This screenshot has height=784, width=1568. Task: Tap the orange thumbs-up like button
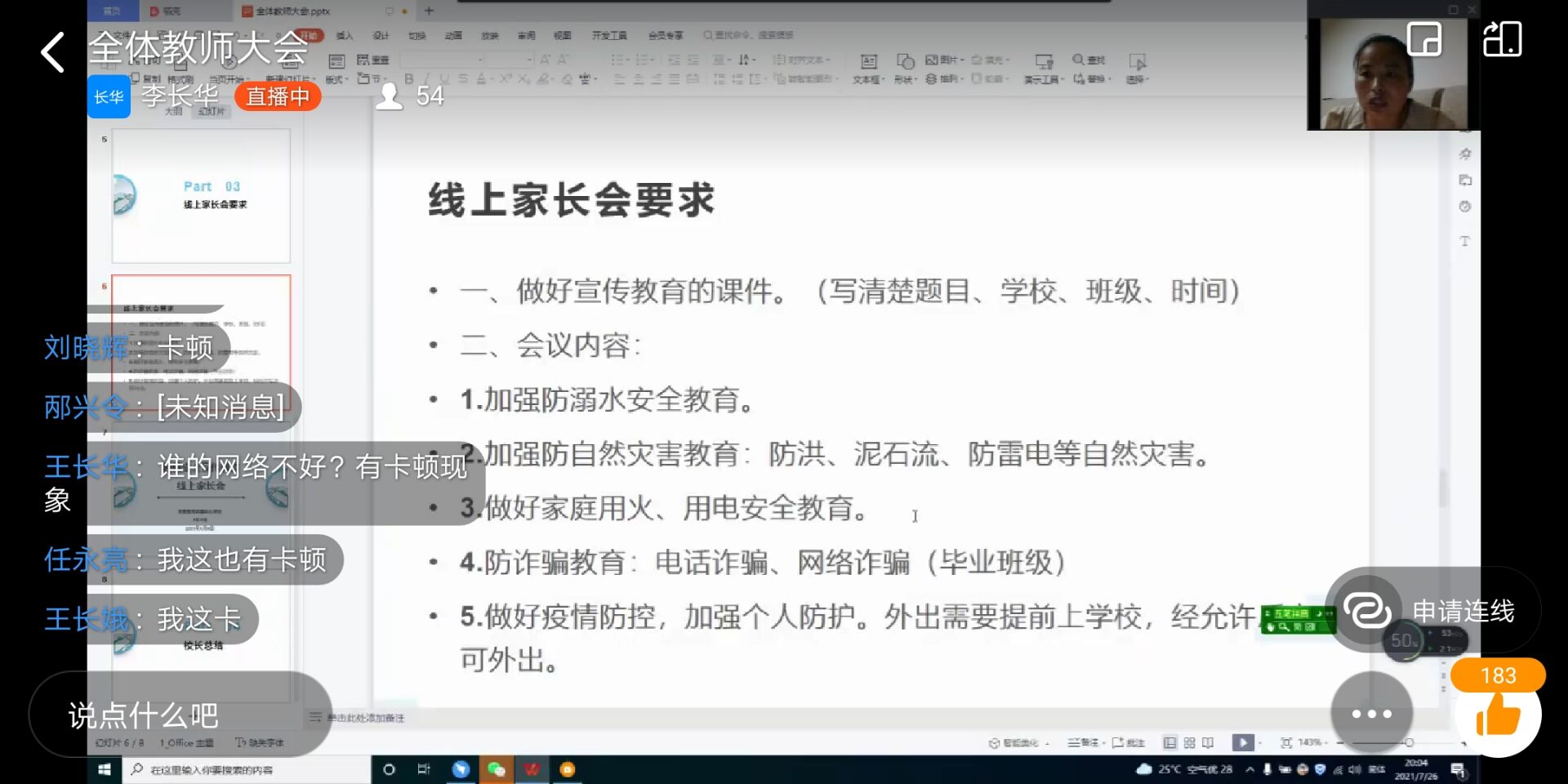point(1498,715)
